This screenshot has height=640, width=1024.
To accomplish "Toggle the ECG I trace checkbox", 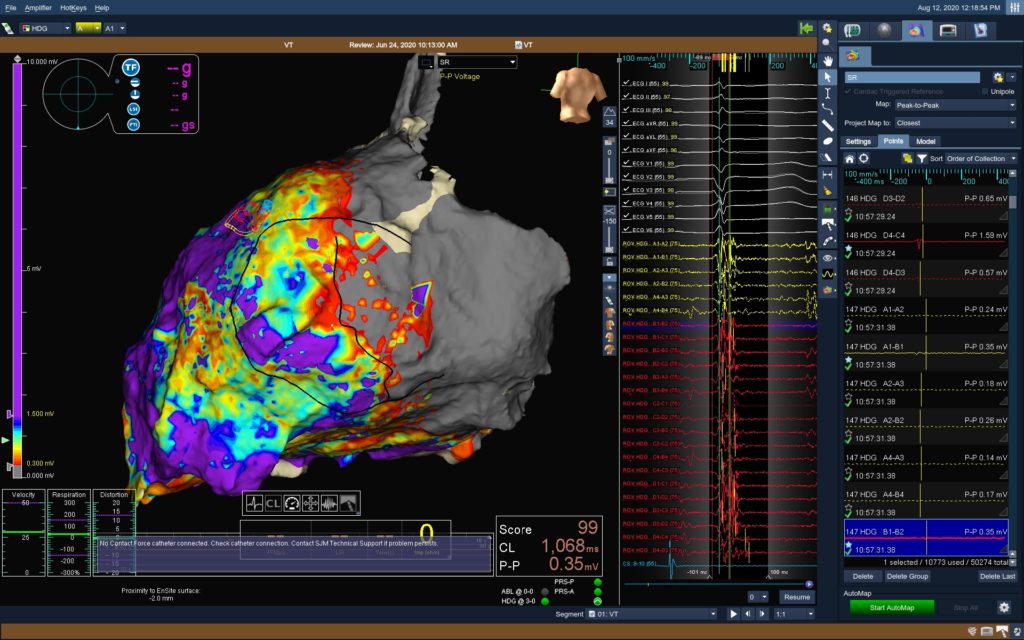I will pyautogui.click(x=626, y=83).
